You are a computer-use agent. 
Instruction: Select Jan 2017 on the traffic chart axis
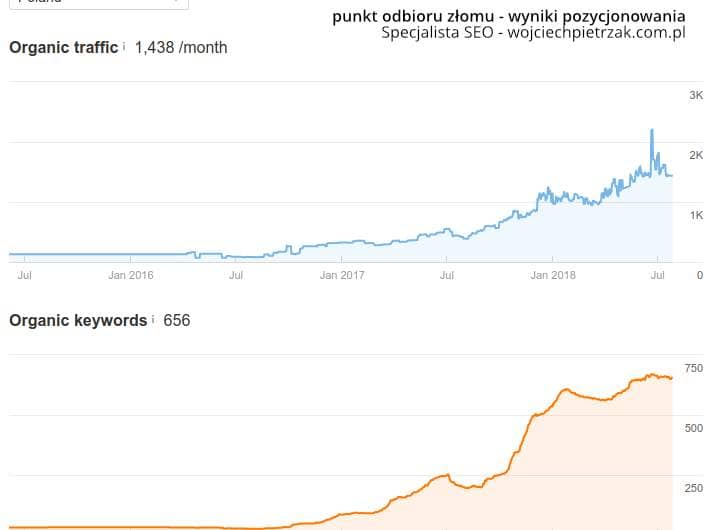coord(342,275)
